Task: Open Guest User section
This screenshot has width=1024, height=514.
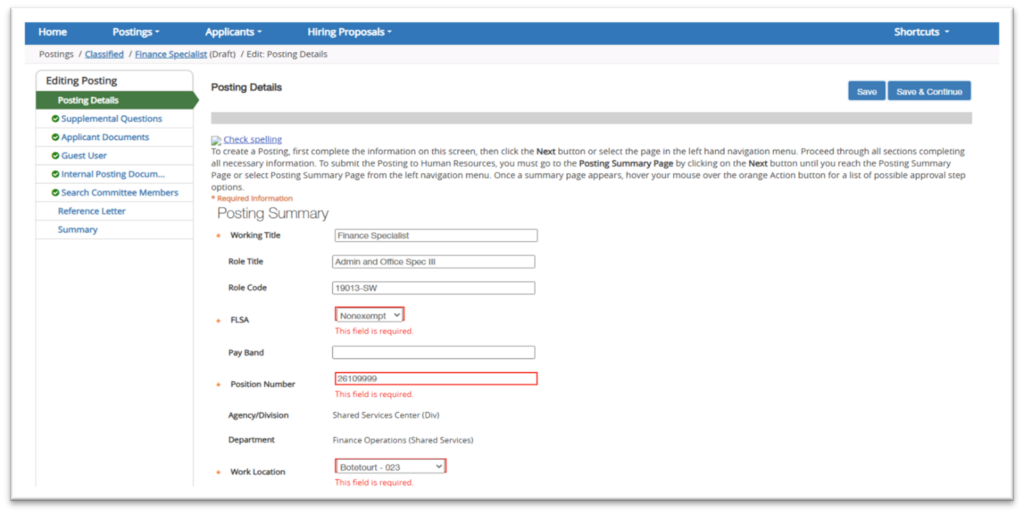Action: coord(84,155)
